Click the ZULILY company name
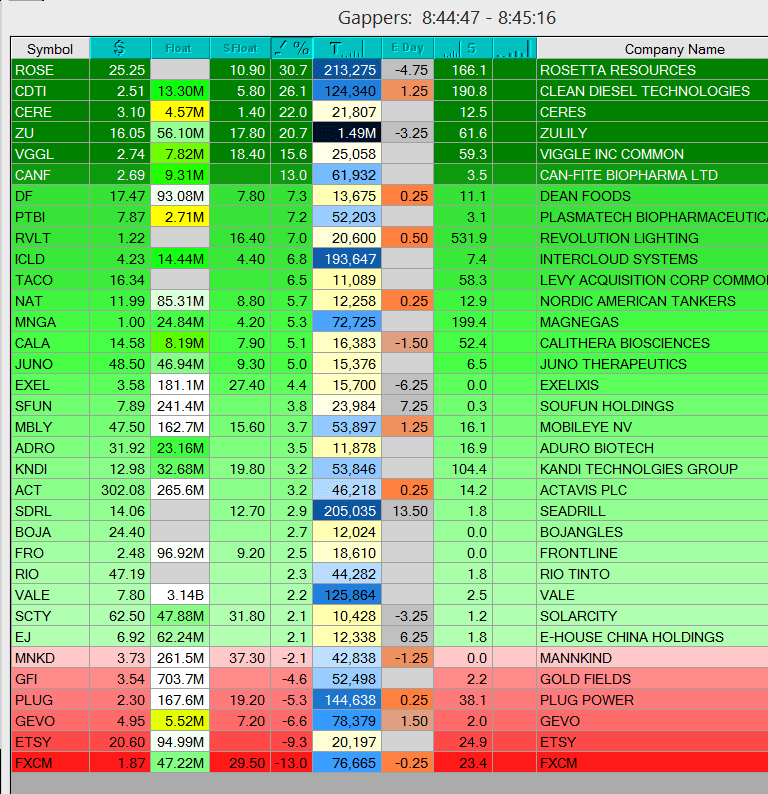The height and width of the screenshot is (794, 768). [563, 133]
